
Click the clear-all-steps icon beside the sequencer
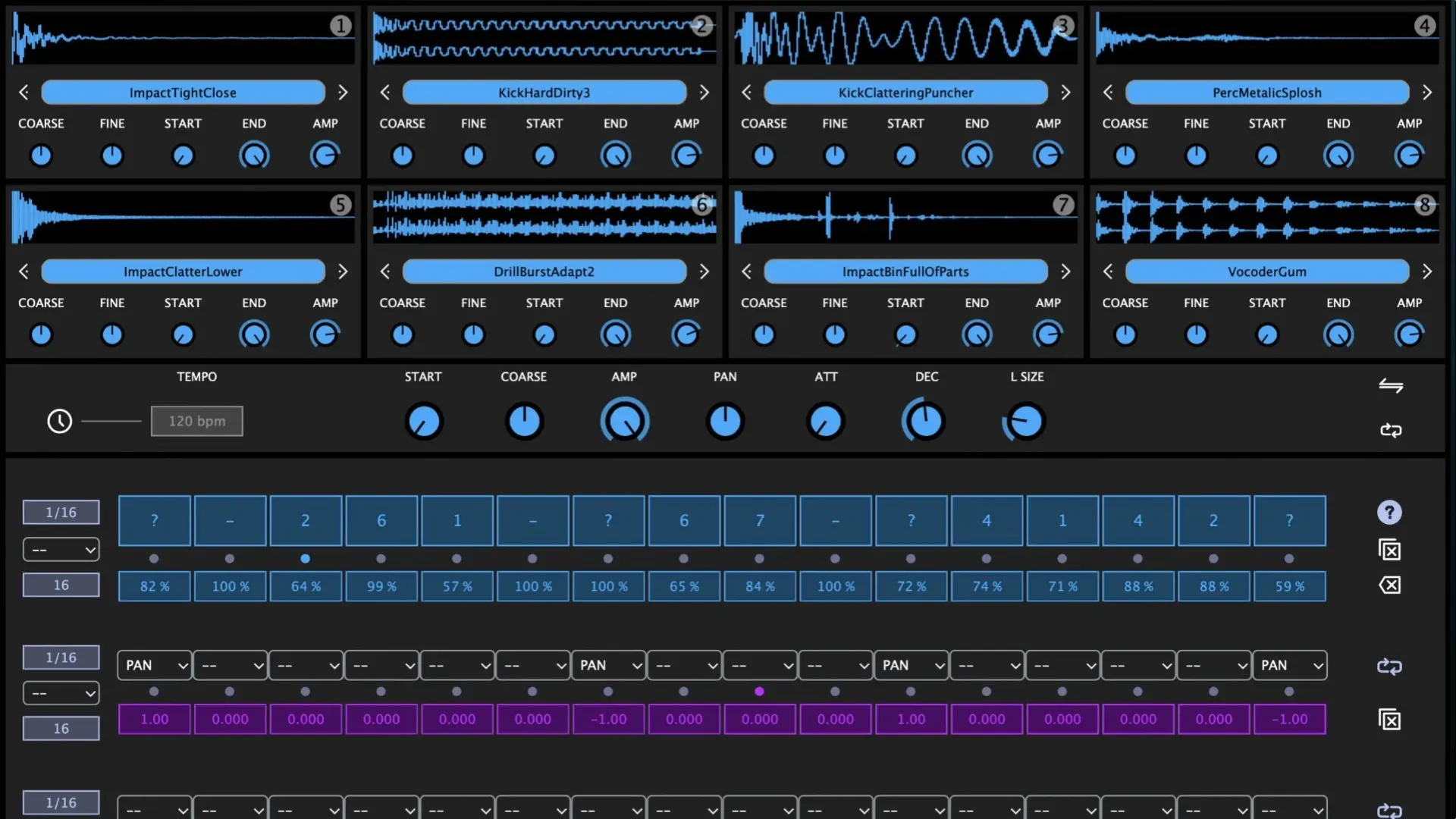click(1390, 549)
